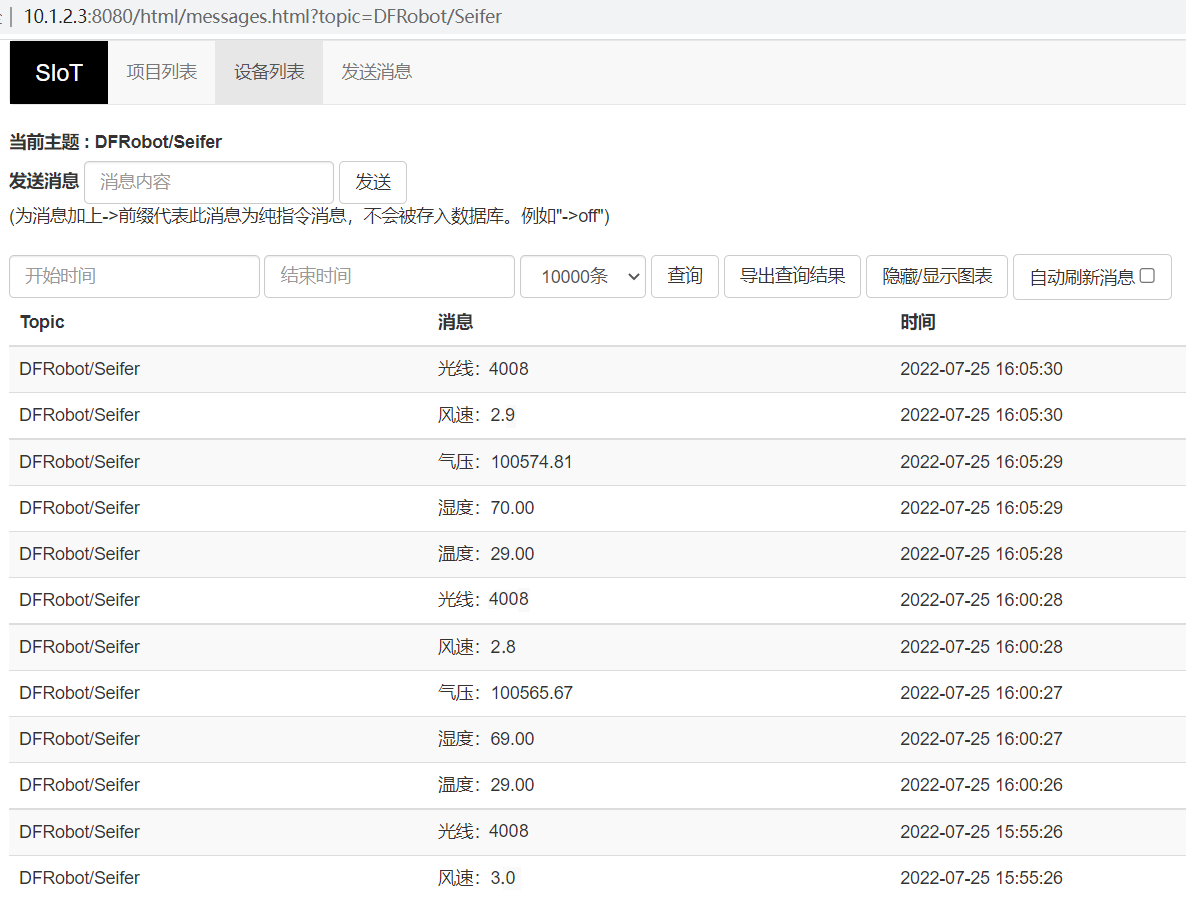Viewport: 1186px width, 897px height.
Task: Export results via 导出查询结果
Action: pyautogui.click(x=792, y=276)
